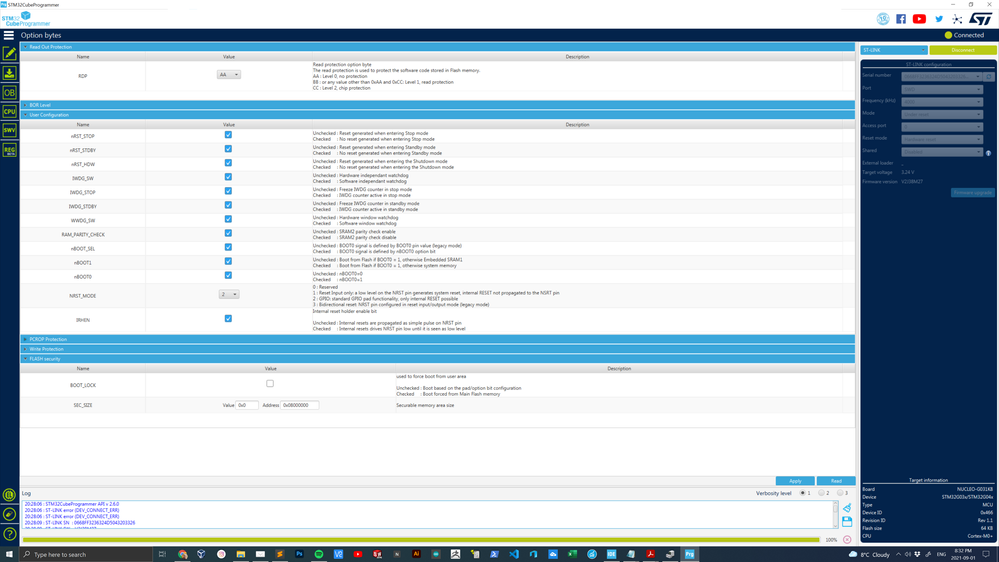The width and height of the screenshot is (999, 562).
Task: Open the notification center icon
Action: coord(986,554)
